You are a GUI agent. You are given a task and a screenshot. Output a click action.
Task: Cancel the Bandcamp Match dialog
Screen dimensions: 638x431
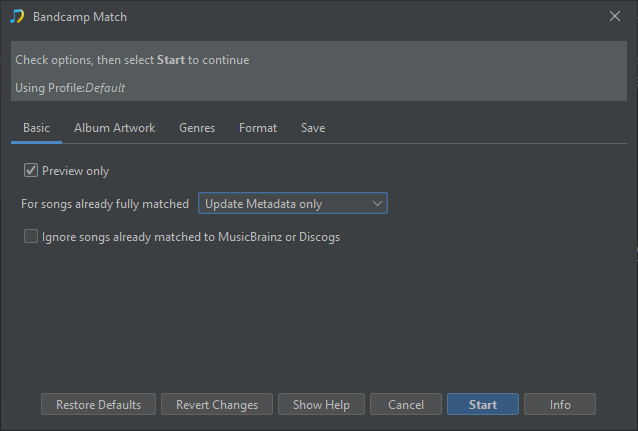(406, 404)
